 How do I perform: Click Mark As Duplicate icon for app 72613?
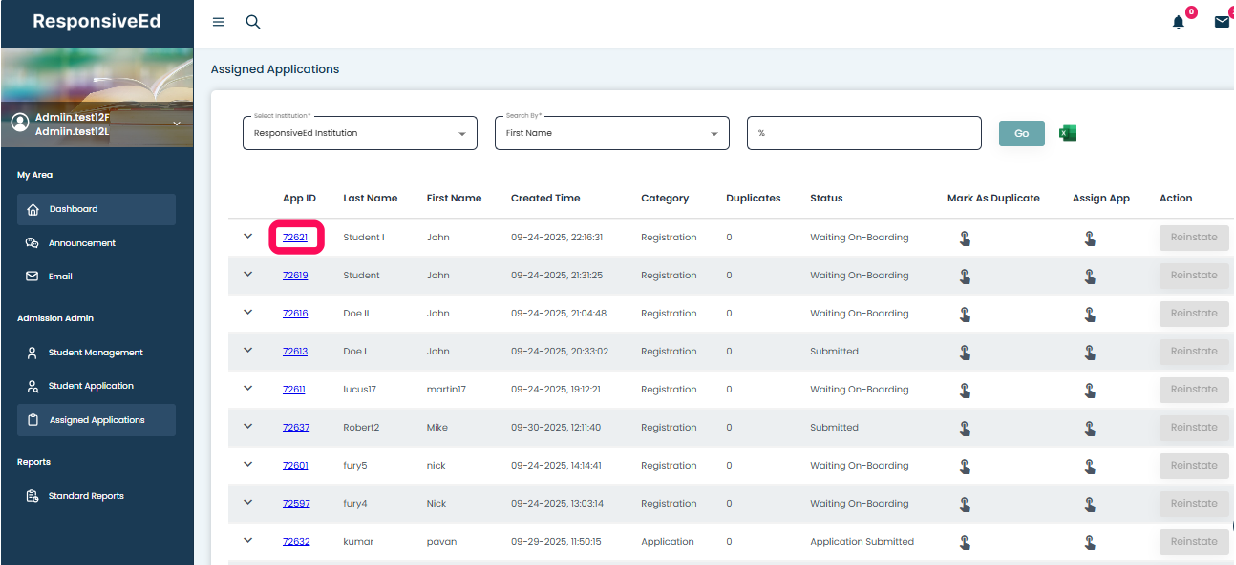[965, 352]
